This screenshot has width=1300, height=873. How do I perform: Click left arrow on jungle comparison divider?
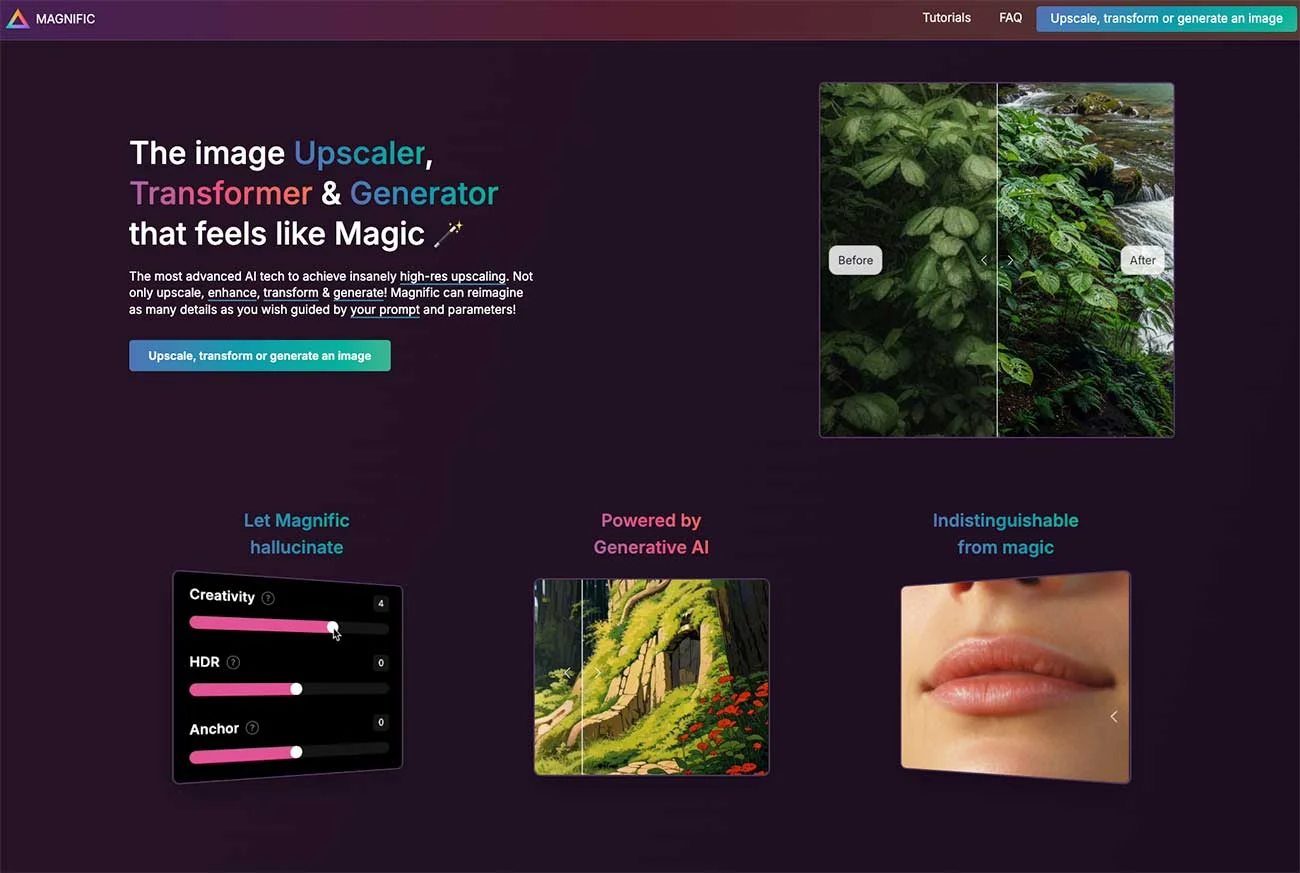tap(984, 260)
